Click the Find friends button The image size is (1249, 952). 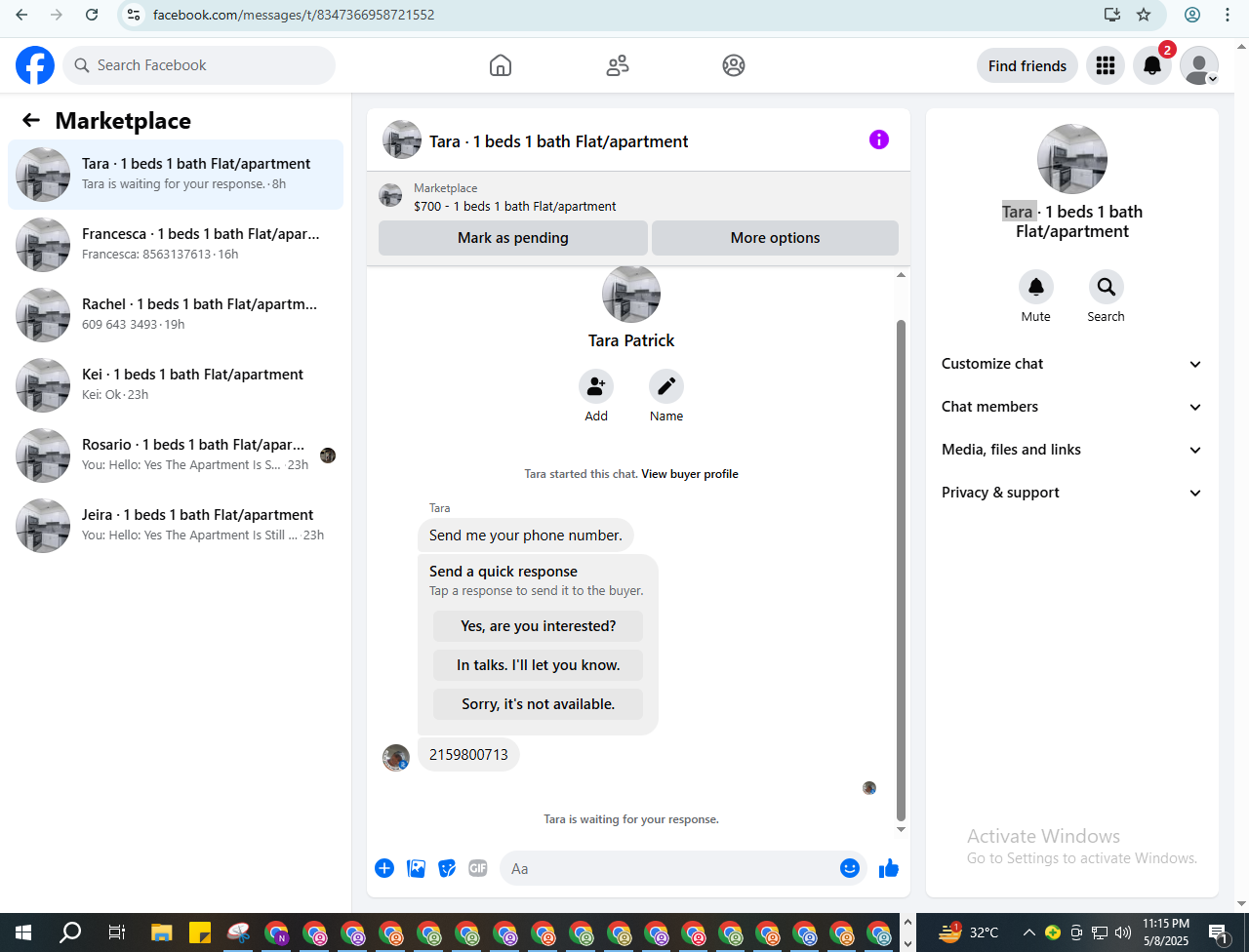pyautogui.click(x=1027, y=65)
